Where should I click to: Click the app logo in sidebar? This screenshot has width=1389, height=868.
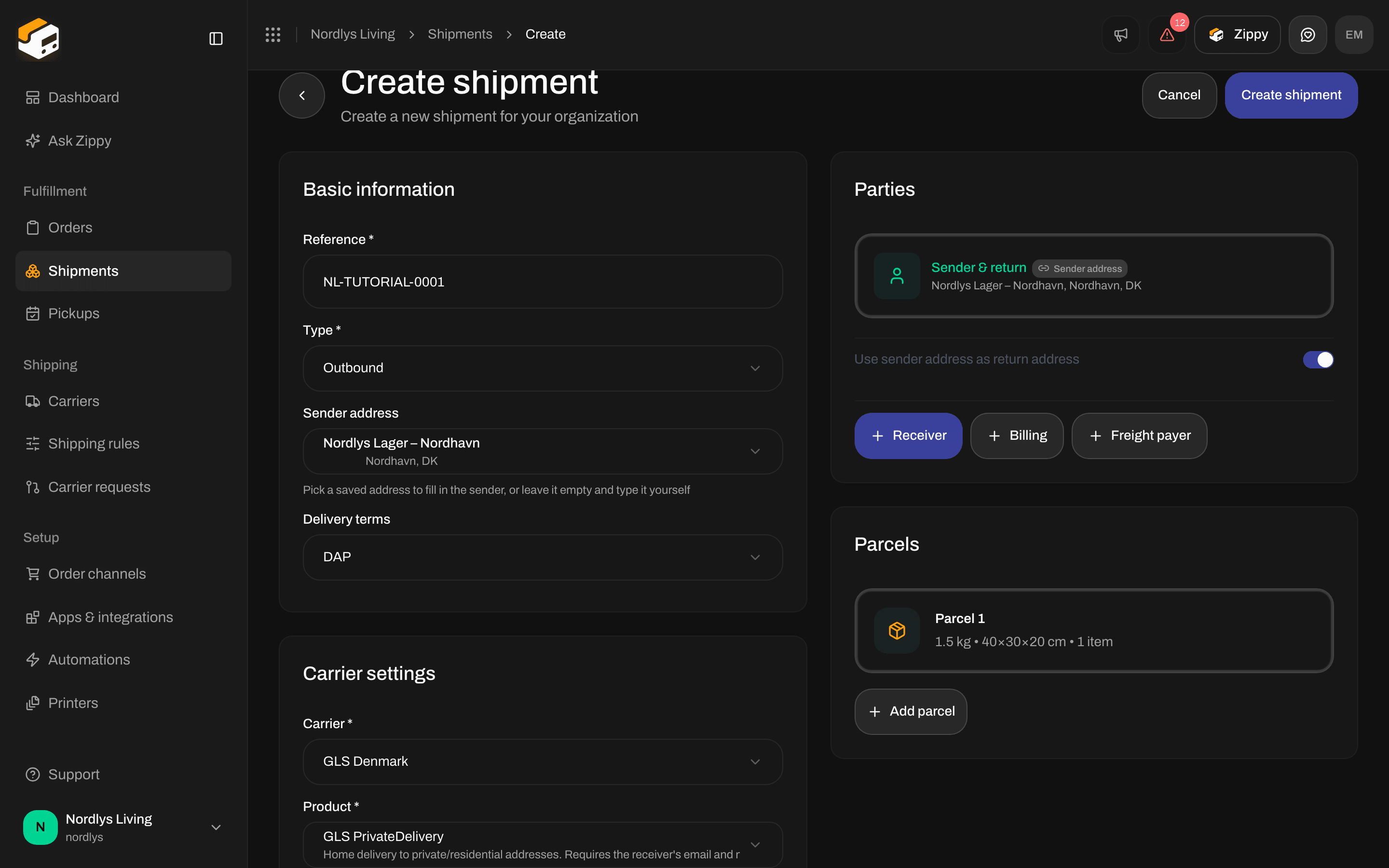(x=39, y=39)
